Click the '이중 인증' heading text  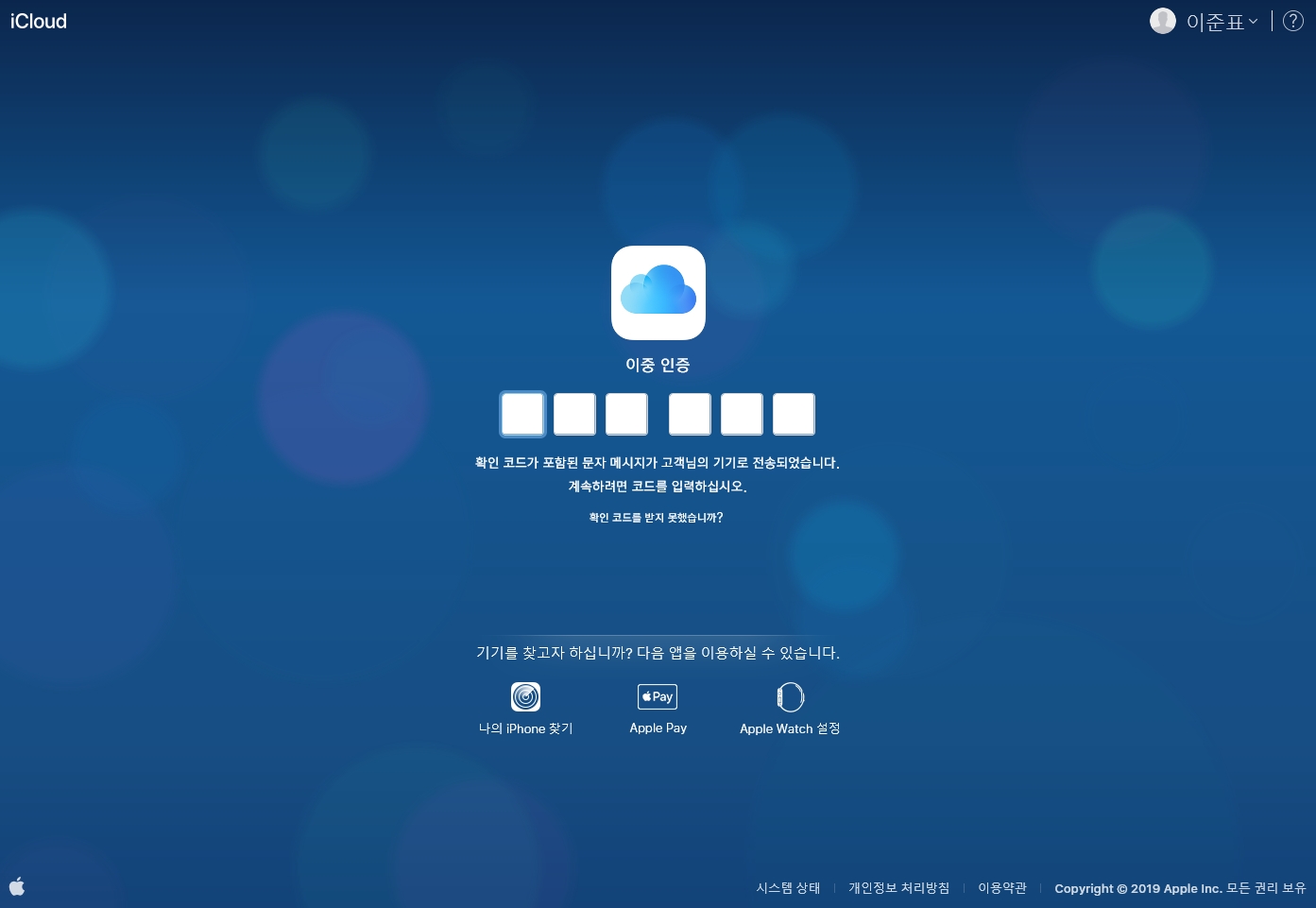pyautogui.click(x=658, y=365)
